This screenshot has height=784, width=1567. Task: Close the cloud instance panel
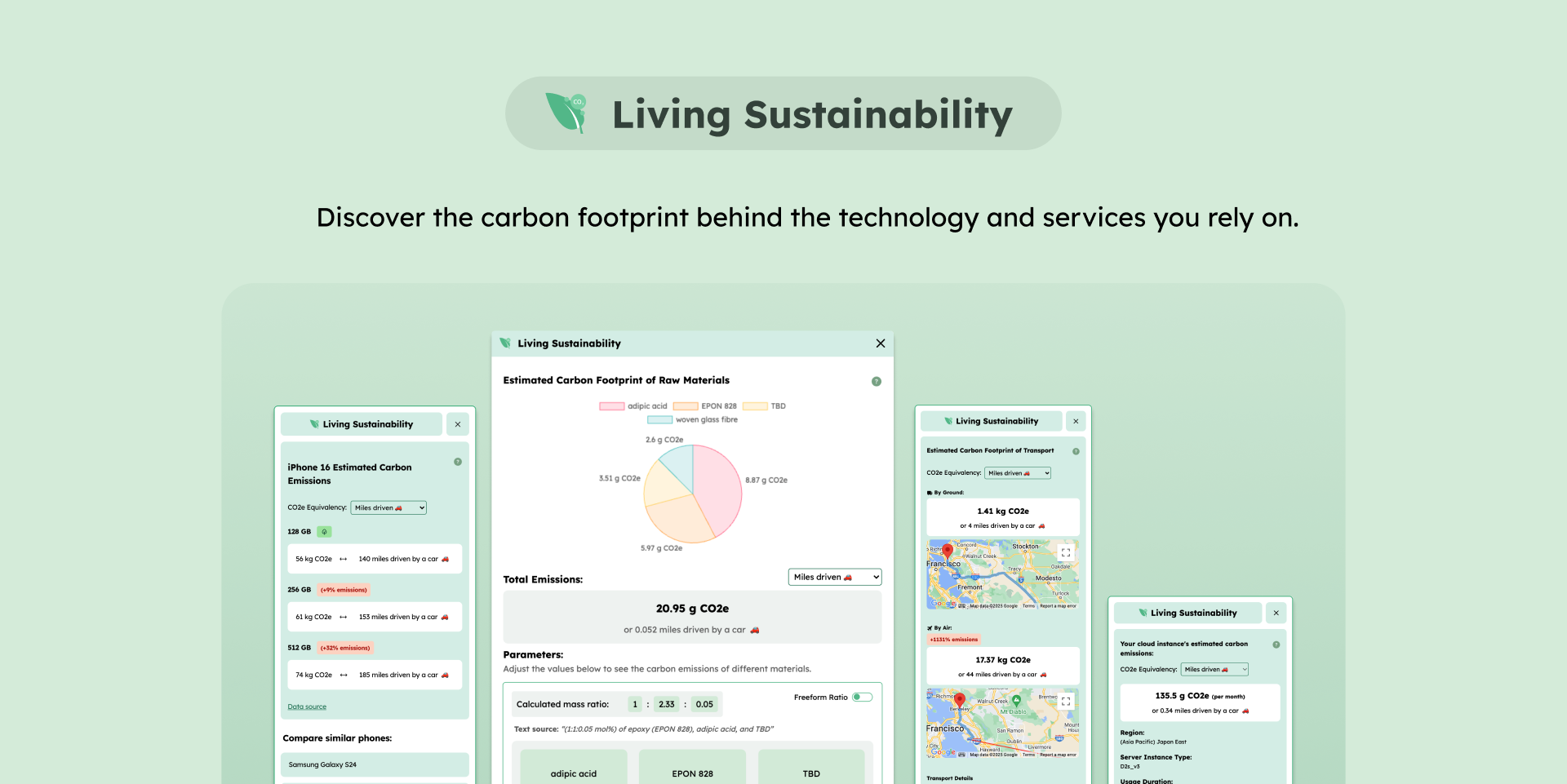click(x=1276, y=613)
